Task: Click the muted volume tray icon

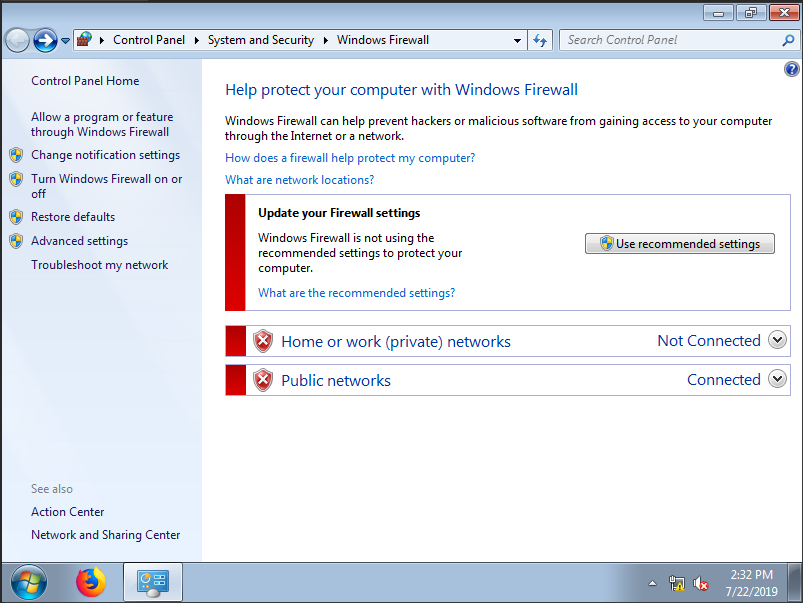Action: click(x=701, y=583)
